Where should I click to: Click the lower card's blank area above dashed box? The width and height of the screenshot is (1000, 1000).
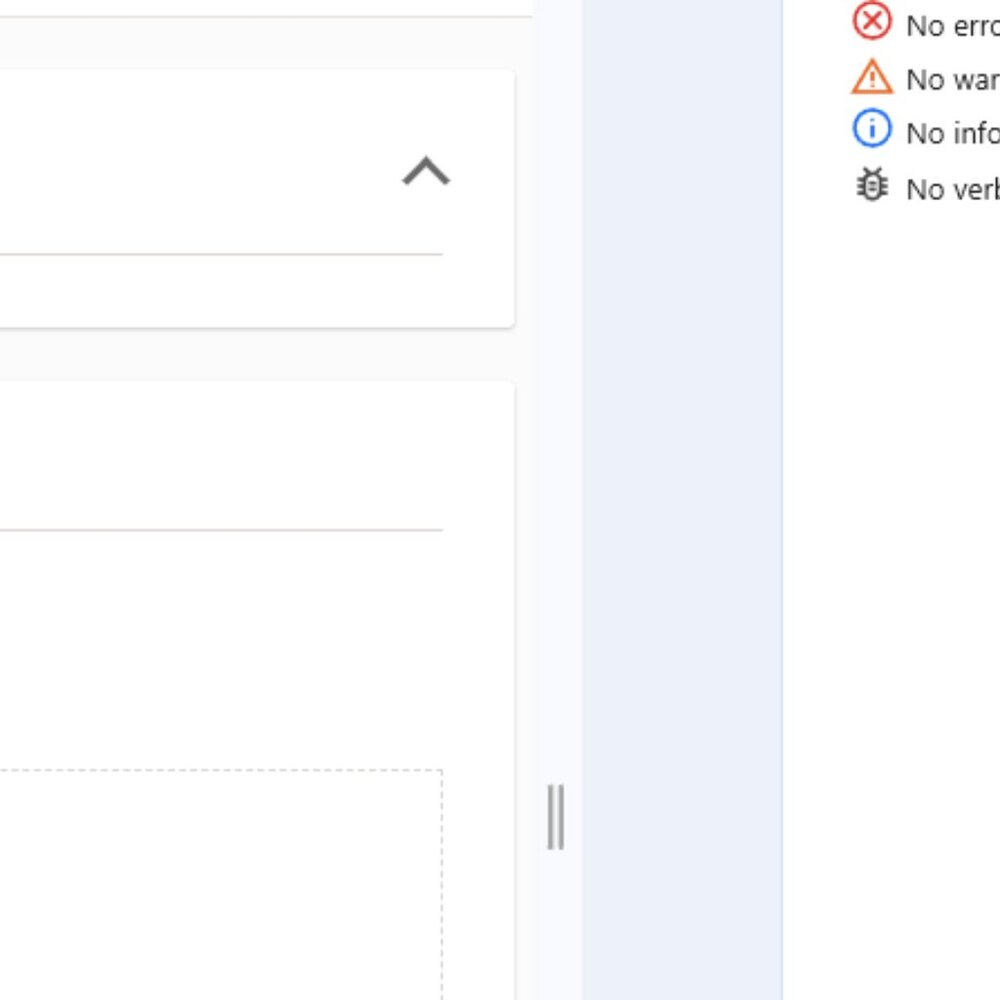[220, 650]
